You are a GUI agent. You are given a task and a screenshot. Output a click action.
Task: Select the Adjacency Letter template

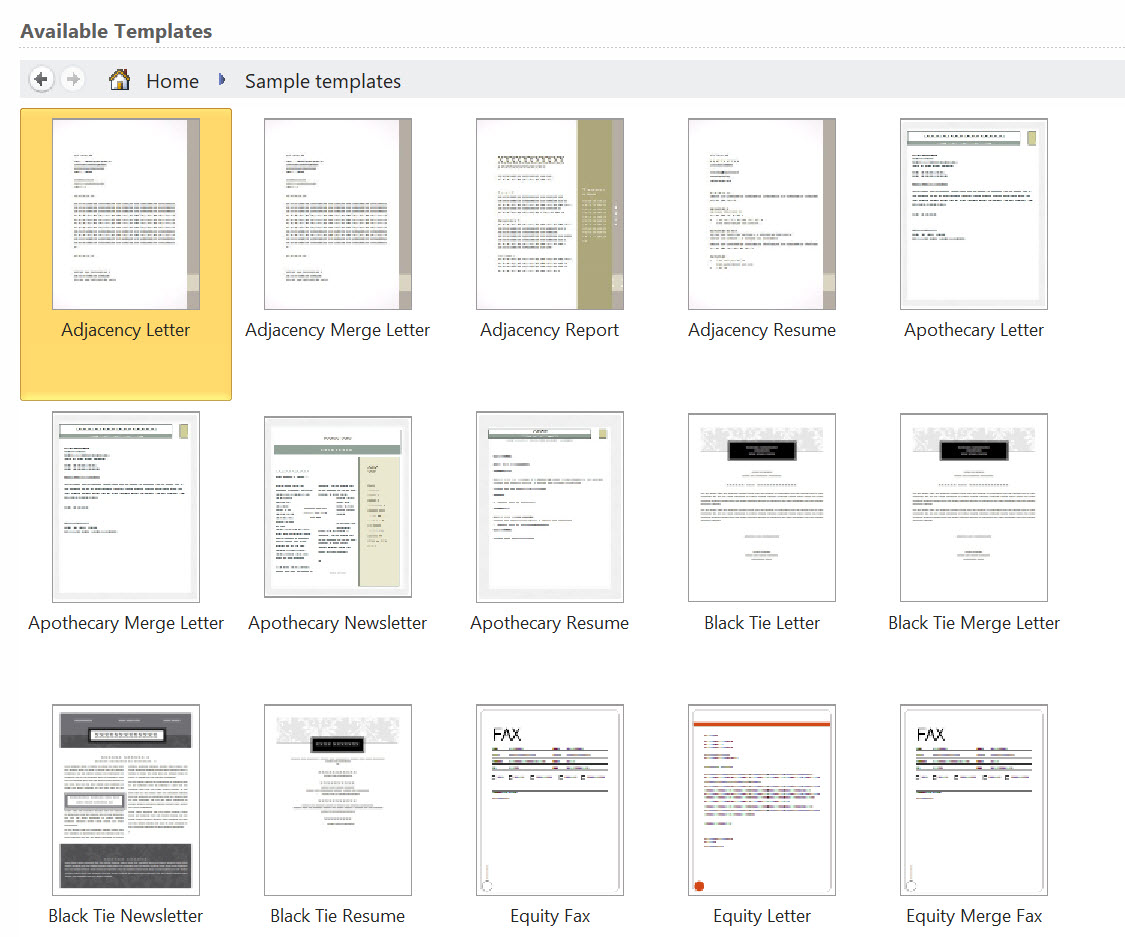pyautogui.click(x=126, y=215)
